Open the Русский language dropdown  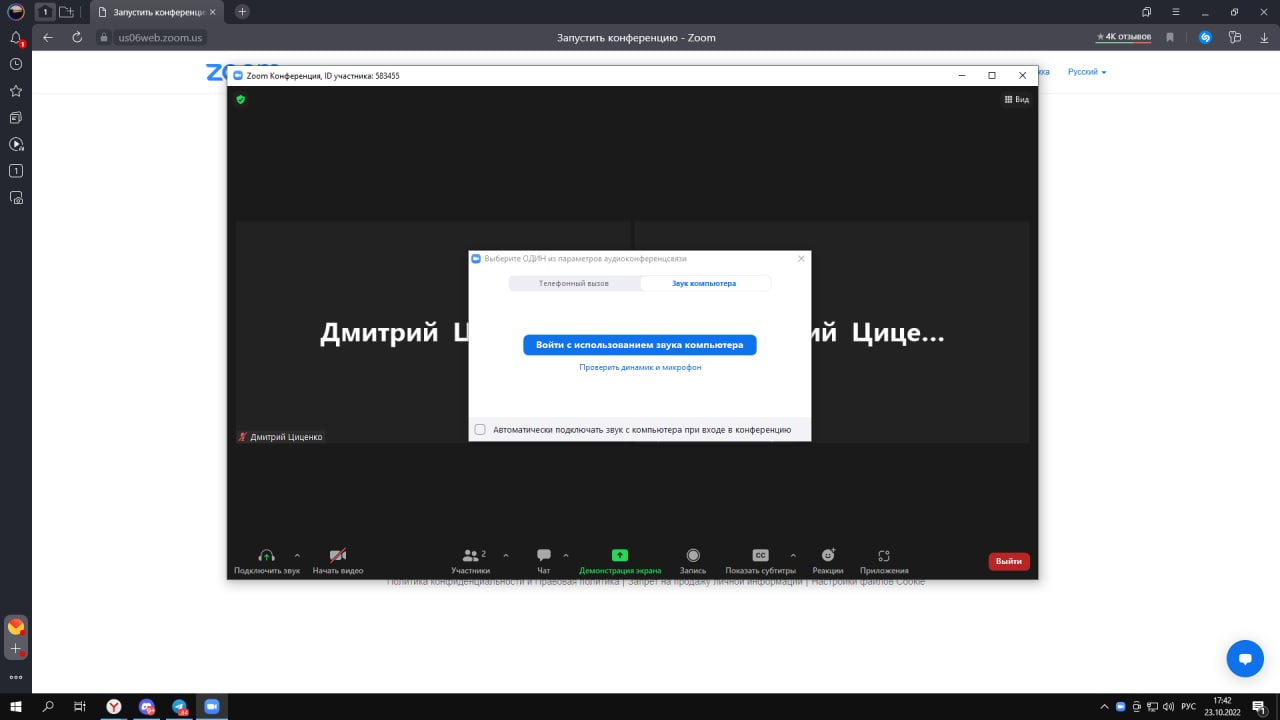point(1087,72)
